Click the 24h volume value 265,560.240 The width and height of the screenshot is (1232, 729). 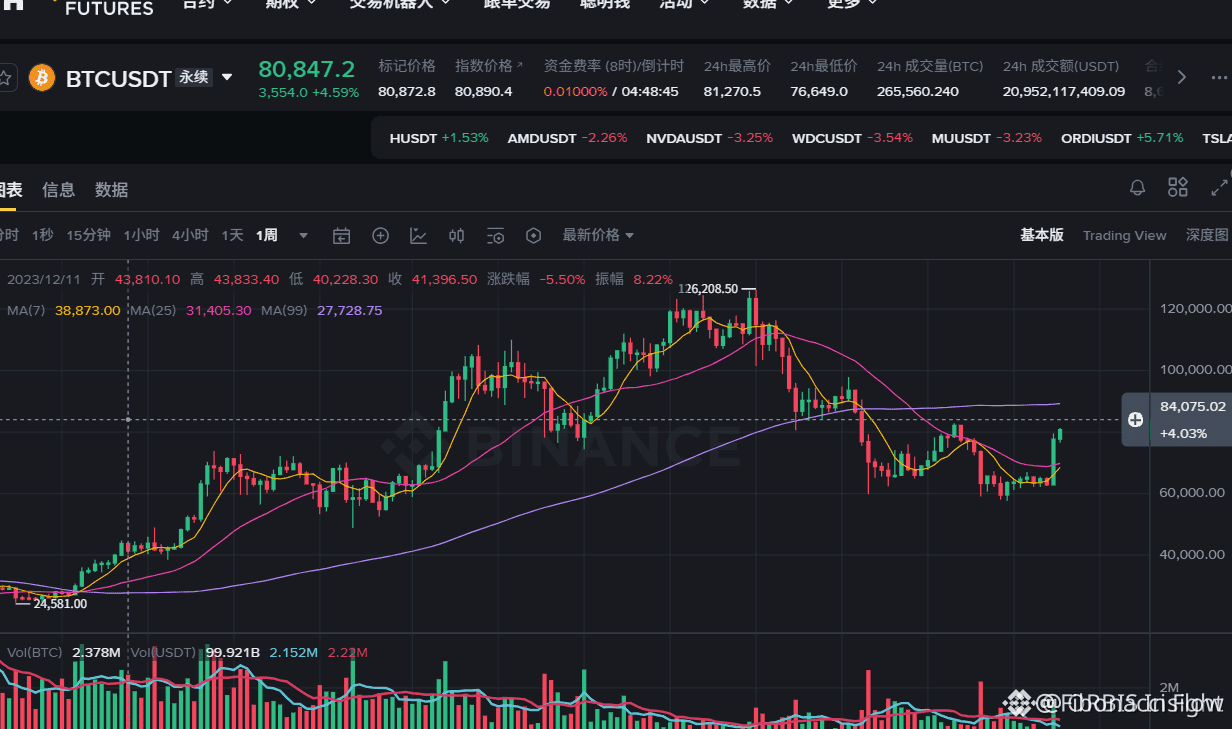(917, 91)
